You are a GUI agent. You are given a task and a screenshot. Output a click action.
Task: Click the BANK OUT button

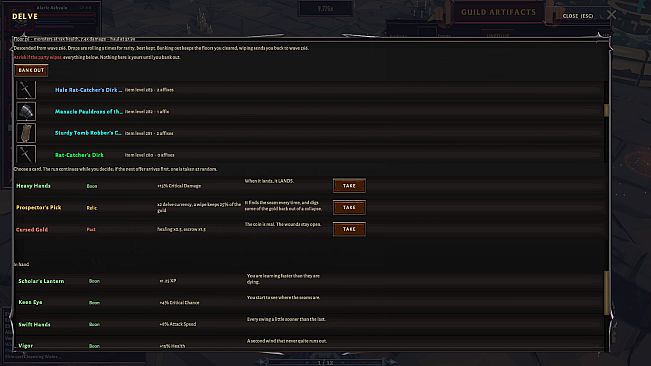31,70
